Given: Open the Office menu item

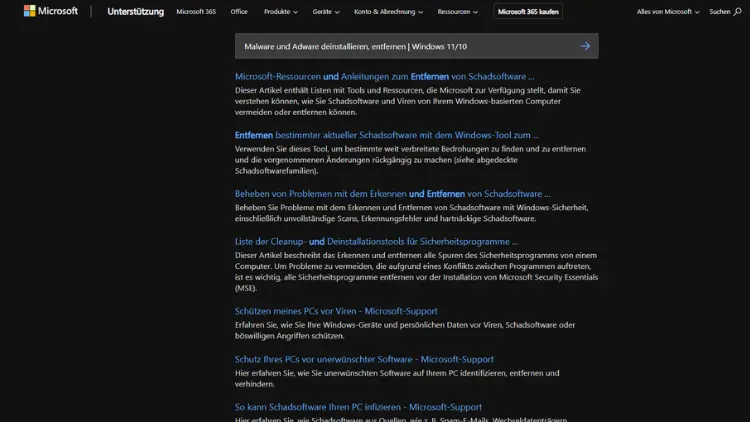Looking at the screenshot, I should tap(239, 11).
